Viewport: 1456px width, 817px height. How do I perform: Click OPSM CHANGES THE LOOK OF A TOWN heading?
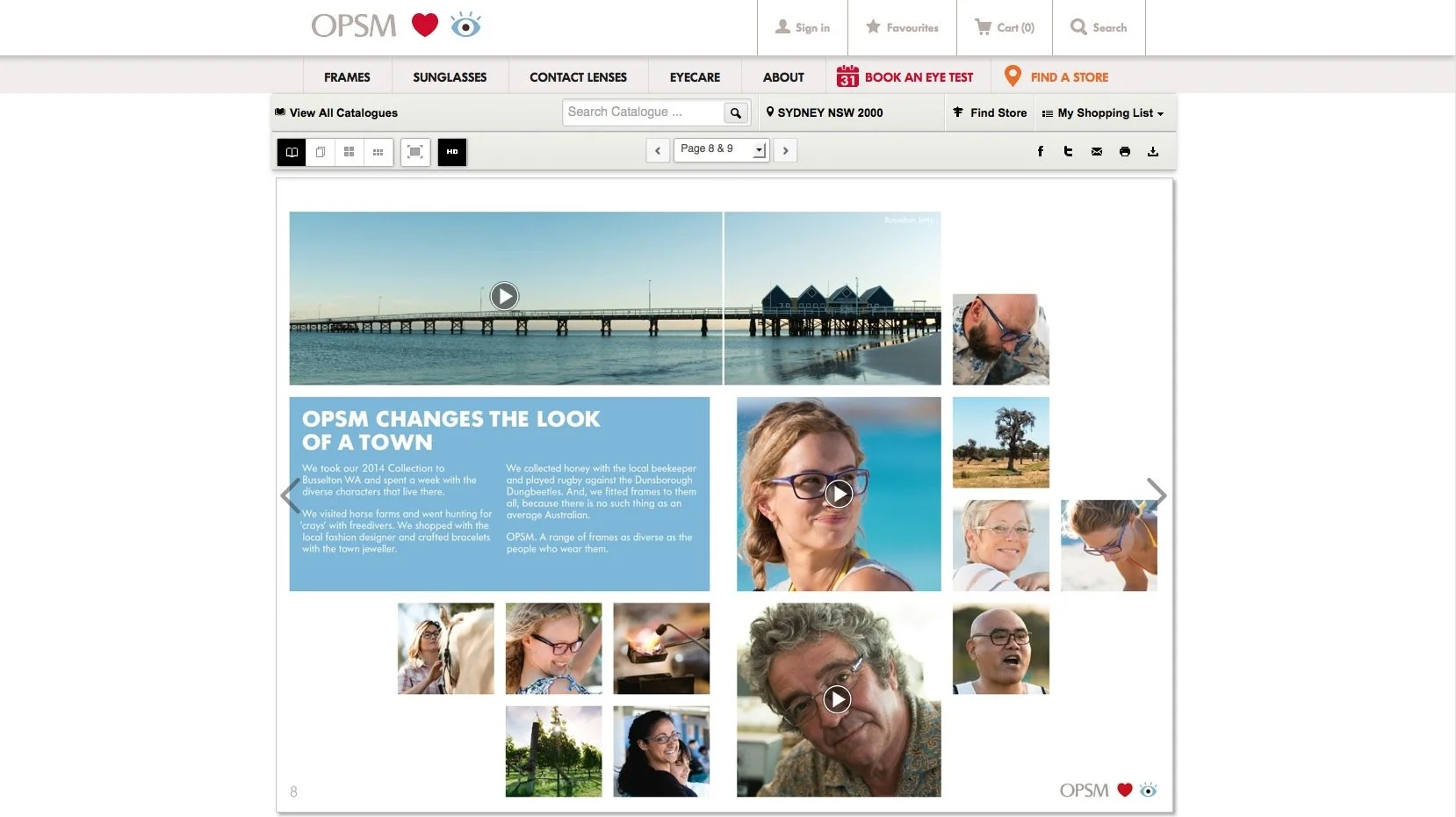(x=451, y=430)
